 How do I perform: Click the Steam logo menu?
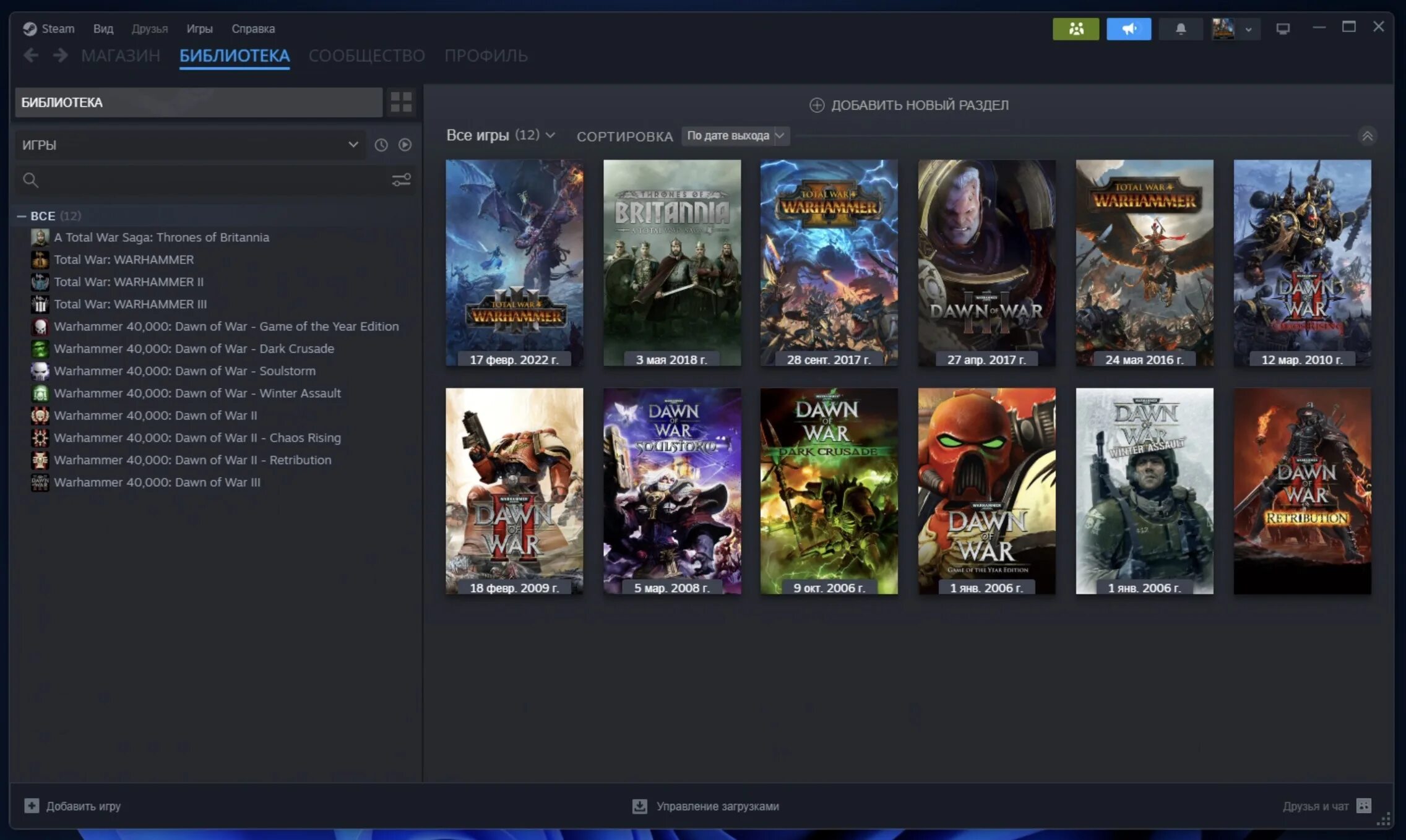48,28
